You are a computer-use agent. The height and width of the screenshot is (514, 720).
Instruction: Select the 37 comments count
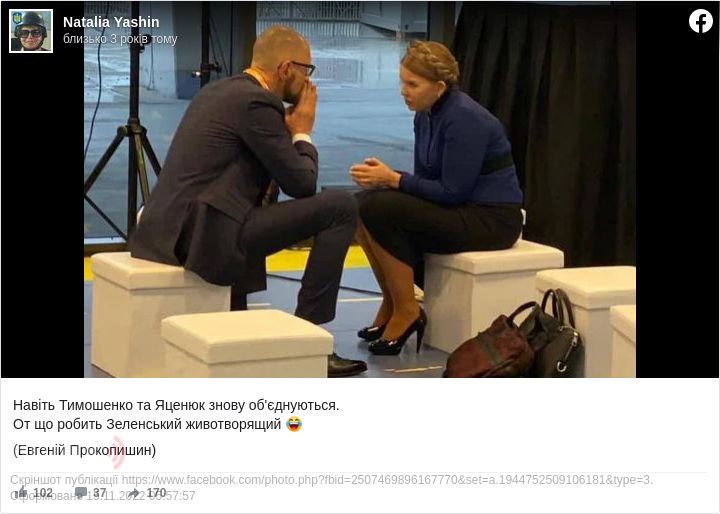click(100, 492)
